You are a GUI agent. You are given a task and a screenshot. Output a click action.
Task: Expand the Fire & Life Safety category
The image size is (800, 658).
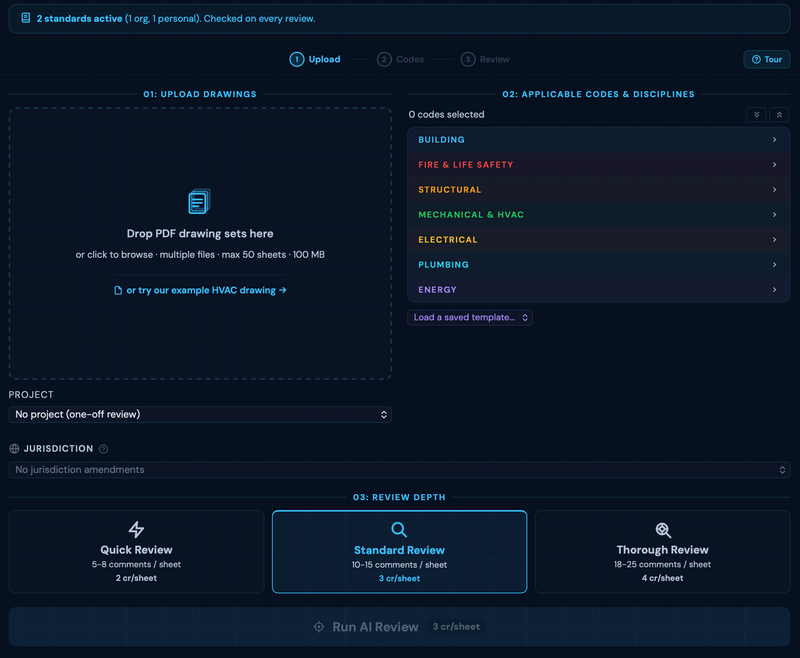[598, 165]
